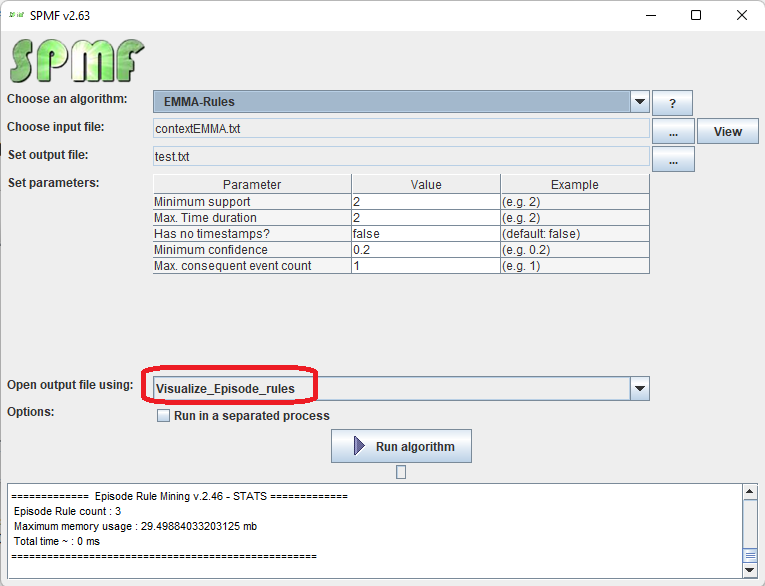Screen dimensions: 765x586
Task: Click the SPMF logo image
Action: tap(77, 60)
